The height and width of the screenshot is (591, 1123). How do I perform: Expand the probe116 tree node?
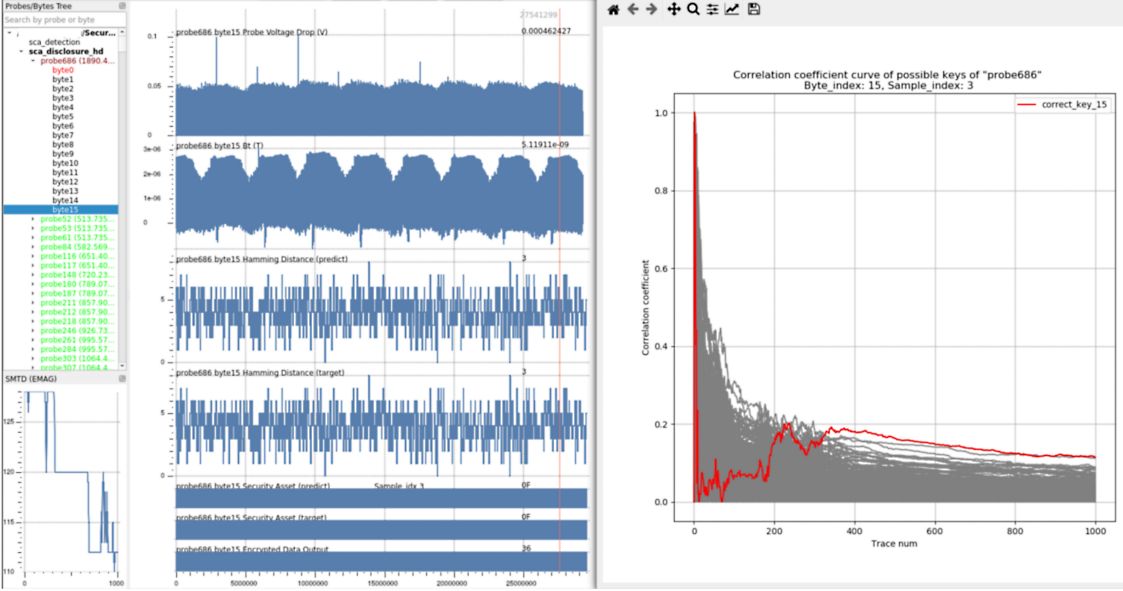point(32,256)
